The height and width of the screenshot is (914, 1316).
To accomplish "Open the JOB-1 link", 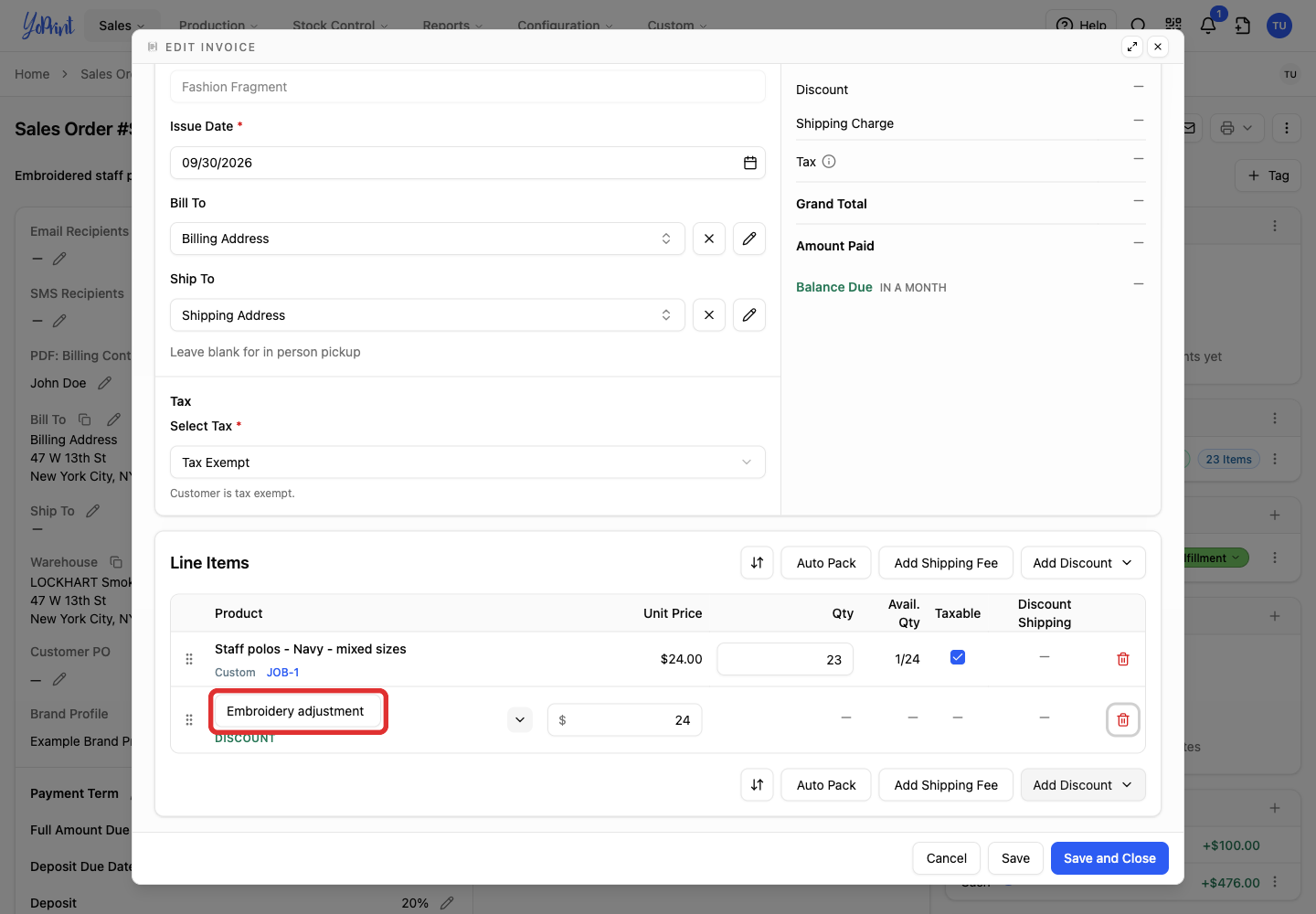I will pos(283,672).
